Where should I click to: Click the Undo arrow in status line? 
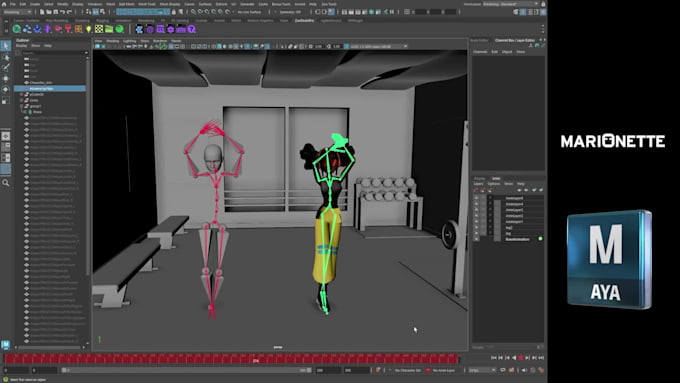[x=62, y=12]
